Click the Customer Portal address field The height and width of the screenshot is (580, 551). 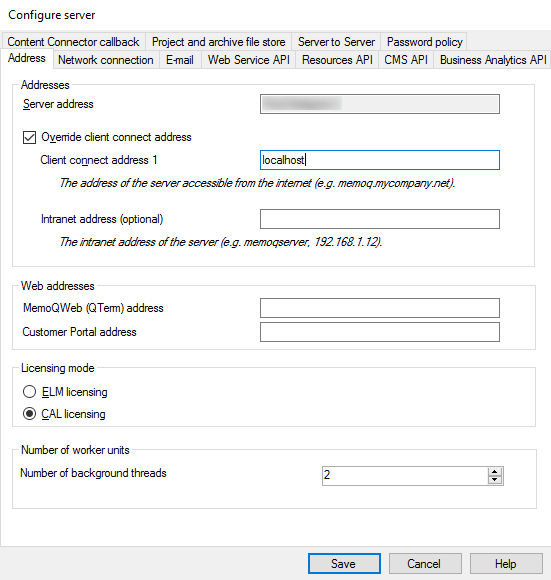tap(380, 332)
